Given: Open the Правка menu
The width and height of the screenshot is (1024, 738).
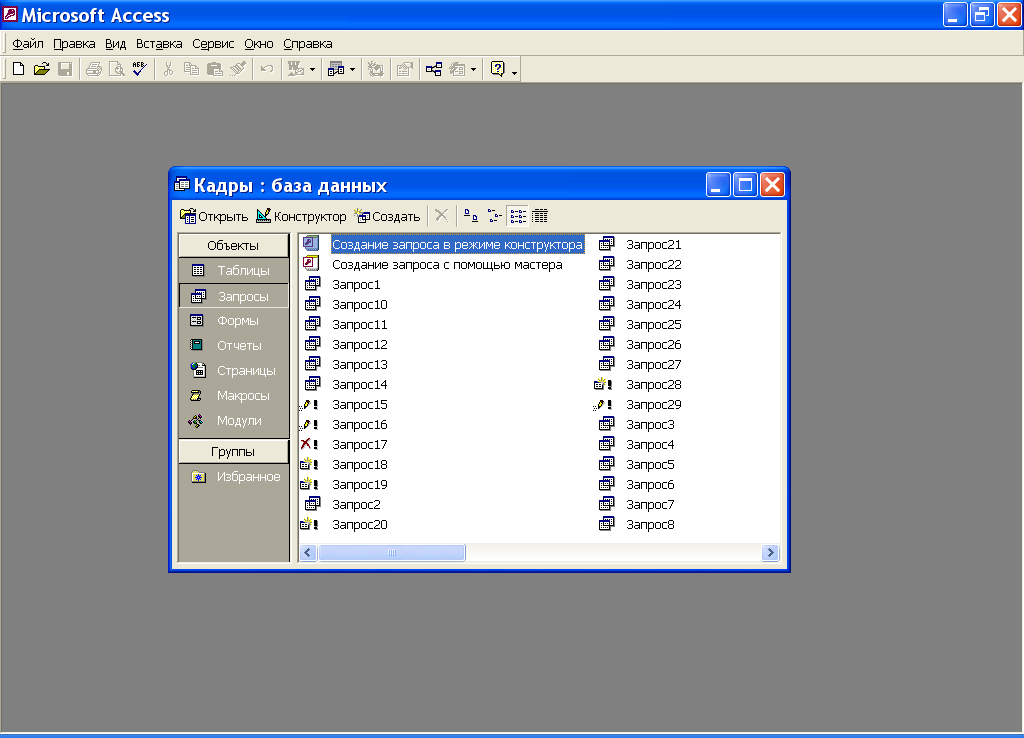Looking at the screenshot, I should pos(74,44).
